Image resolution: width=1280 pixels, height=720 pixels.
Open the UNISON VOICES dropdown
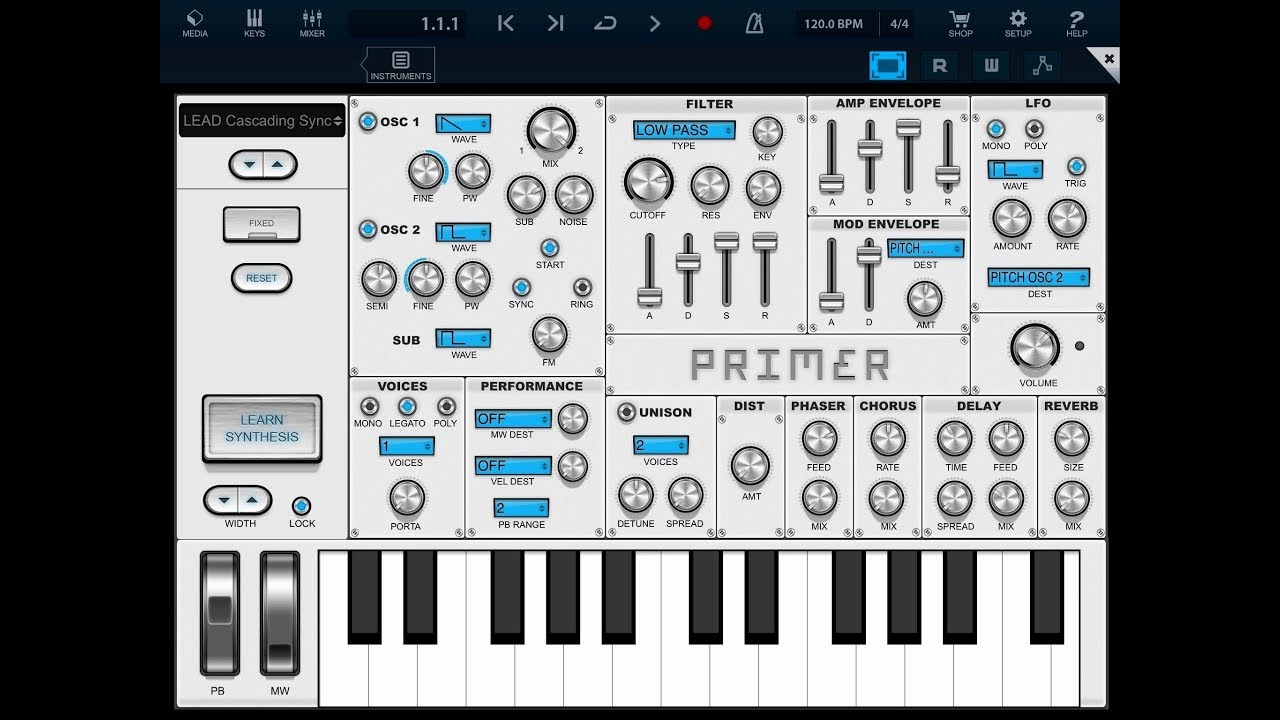pos(660,445)
